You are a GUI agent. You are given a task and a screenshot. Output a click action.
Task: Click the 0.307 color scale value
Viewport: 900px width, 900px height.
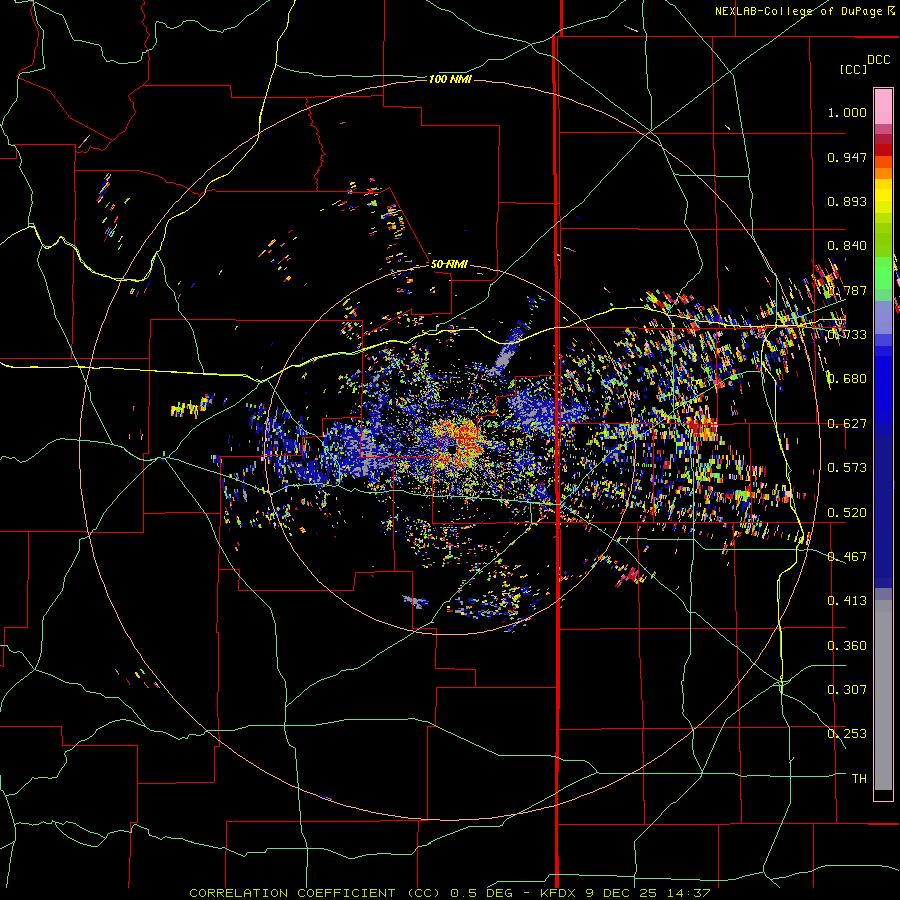847,690
